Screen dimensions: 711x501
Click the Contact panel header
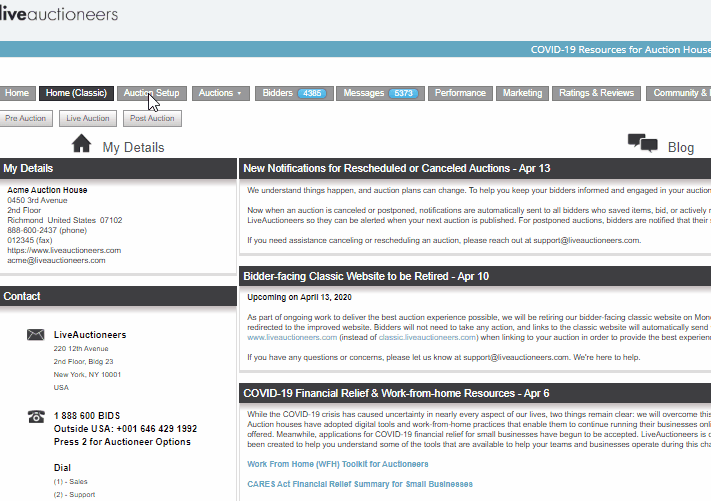118,296
